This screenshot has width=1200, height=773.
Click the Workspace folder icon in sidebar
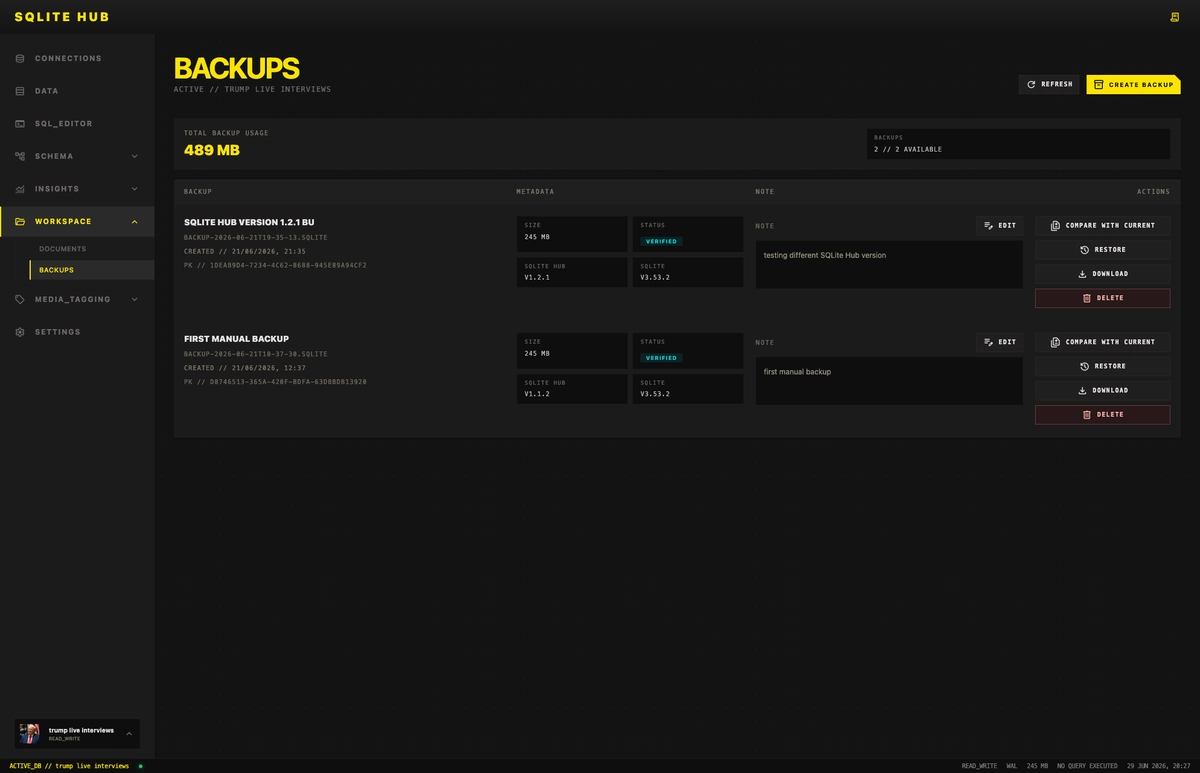[20, 221]
